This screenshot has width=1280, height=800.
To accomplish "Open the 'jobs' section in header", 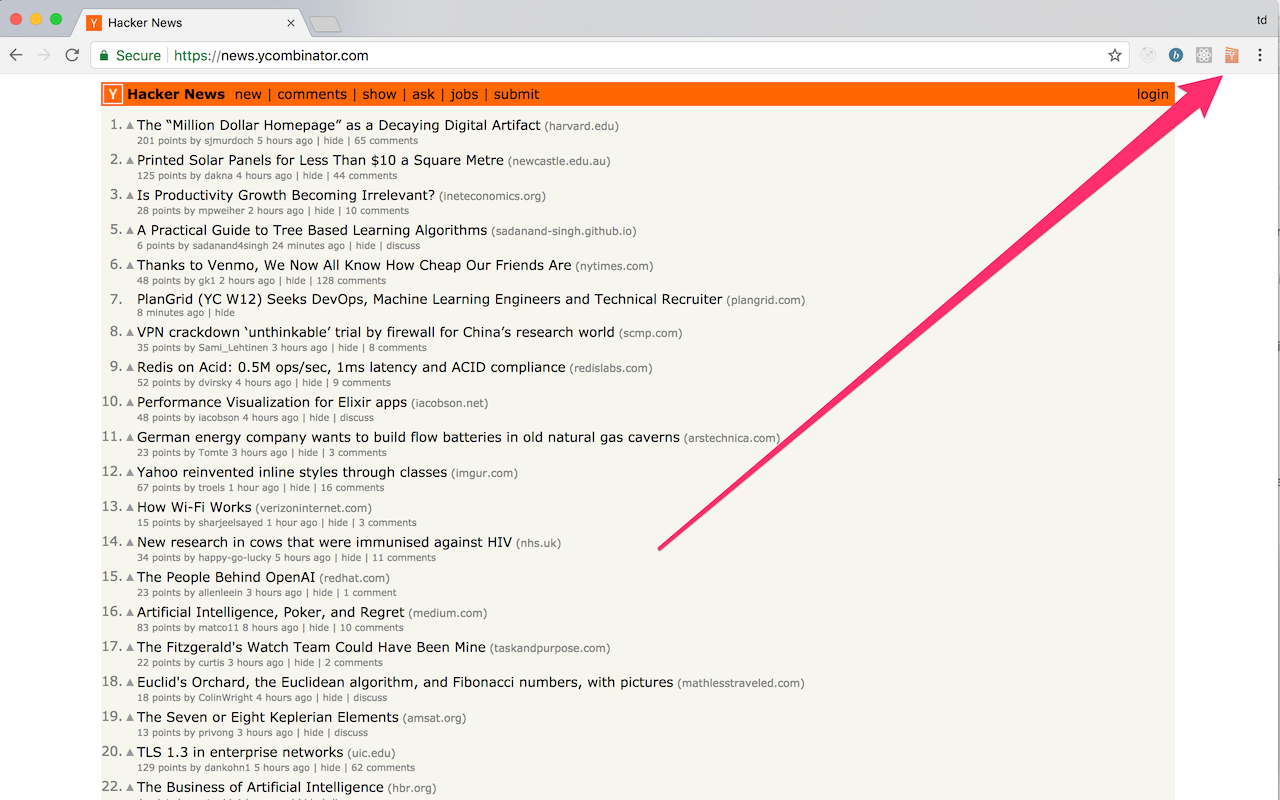I will coord(464,94).
